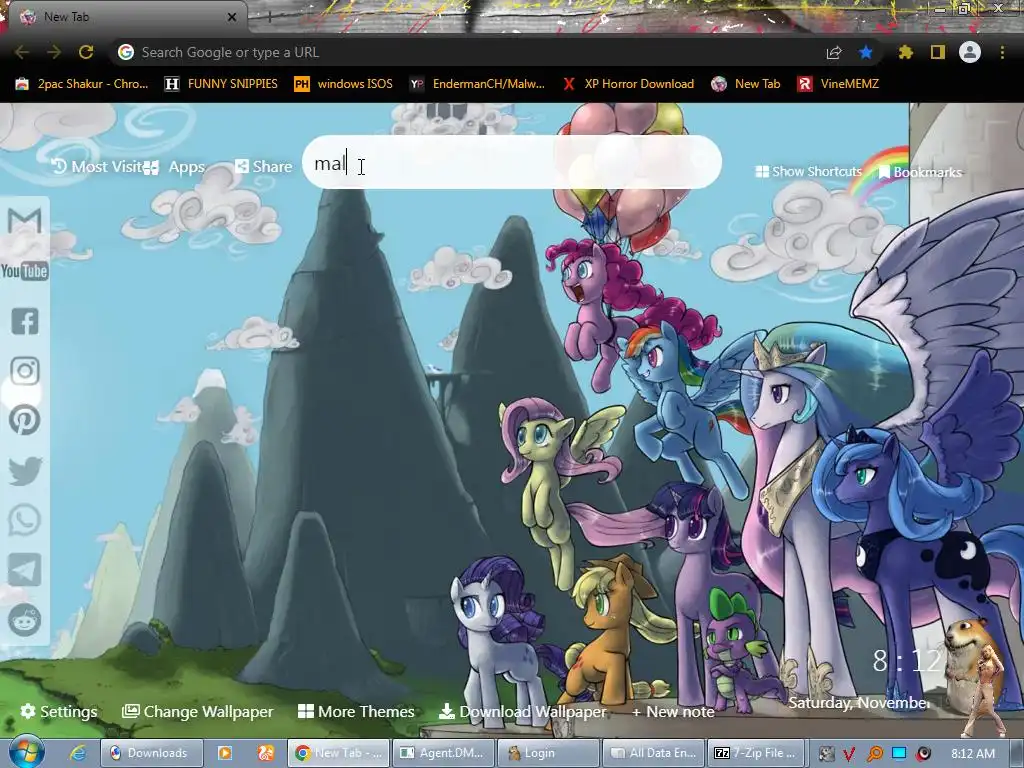
Task: Click the browser back arrow
Action: pyautogui.click(x=22, y=52)
